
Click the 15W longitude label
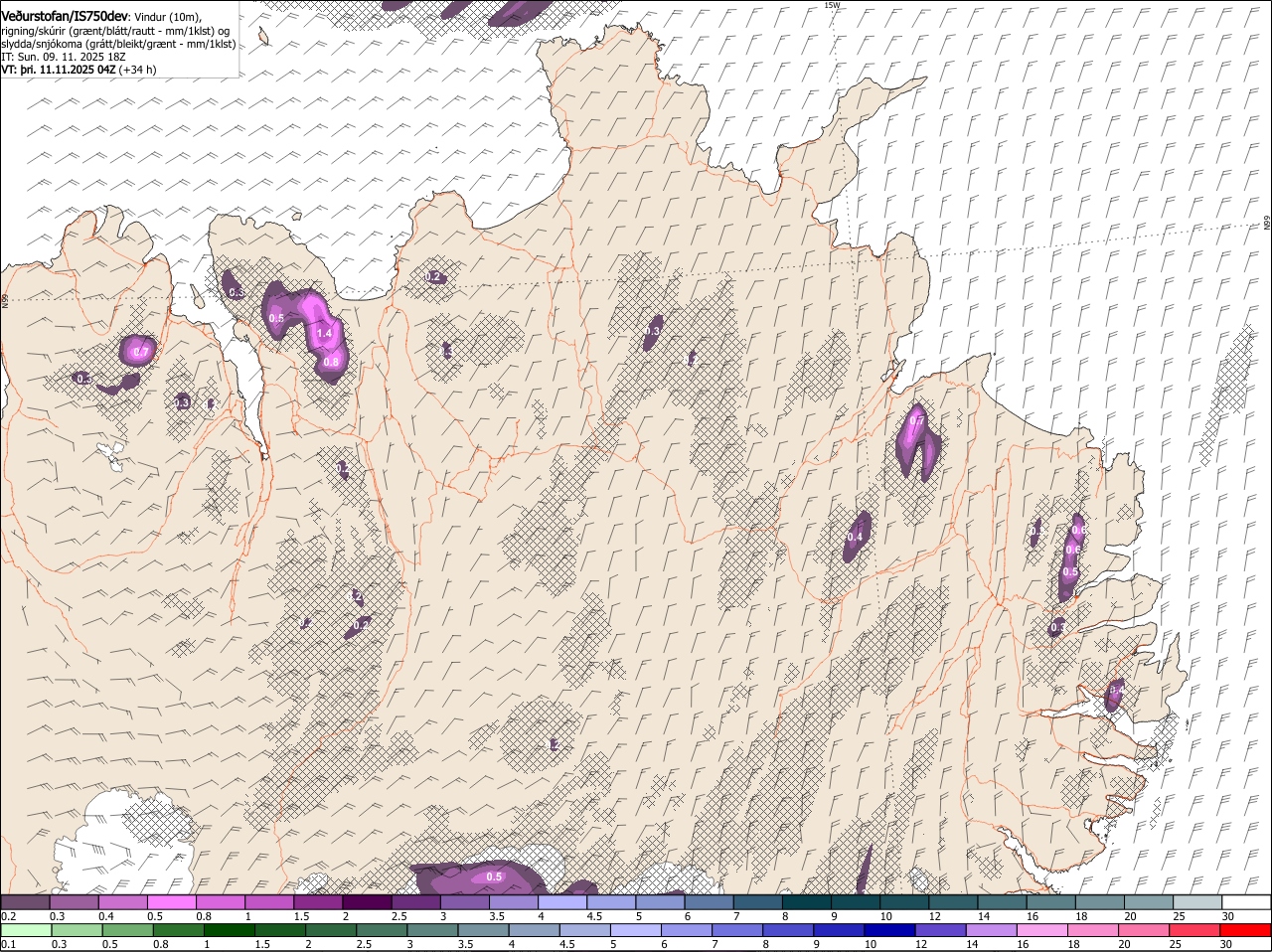832,5
